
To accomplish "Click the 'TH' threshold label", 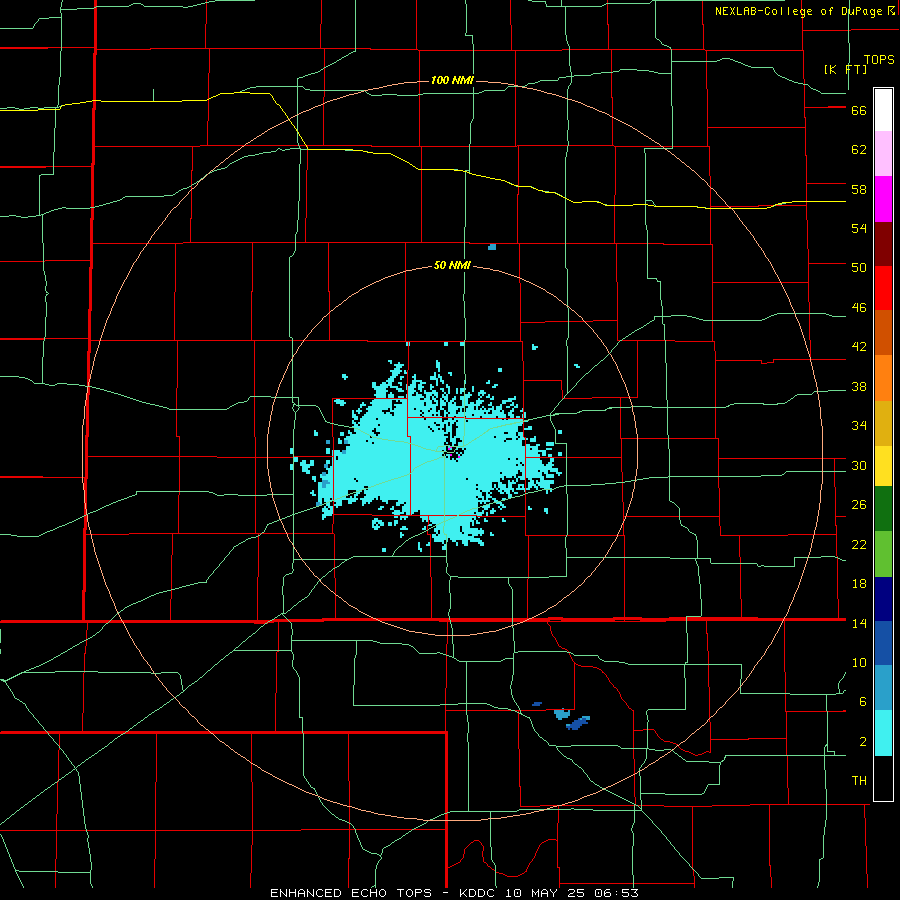I will (x=859, y=781).
